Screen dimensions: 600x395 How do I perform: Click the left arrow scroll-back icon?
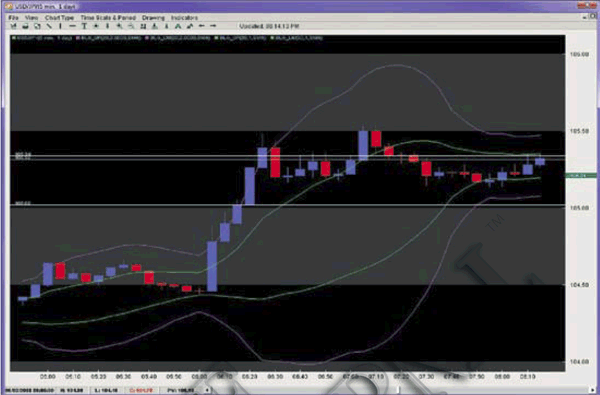click(202, 26)
